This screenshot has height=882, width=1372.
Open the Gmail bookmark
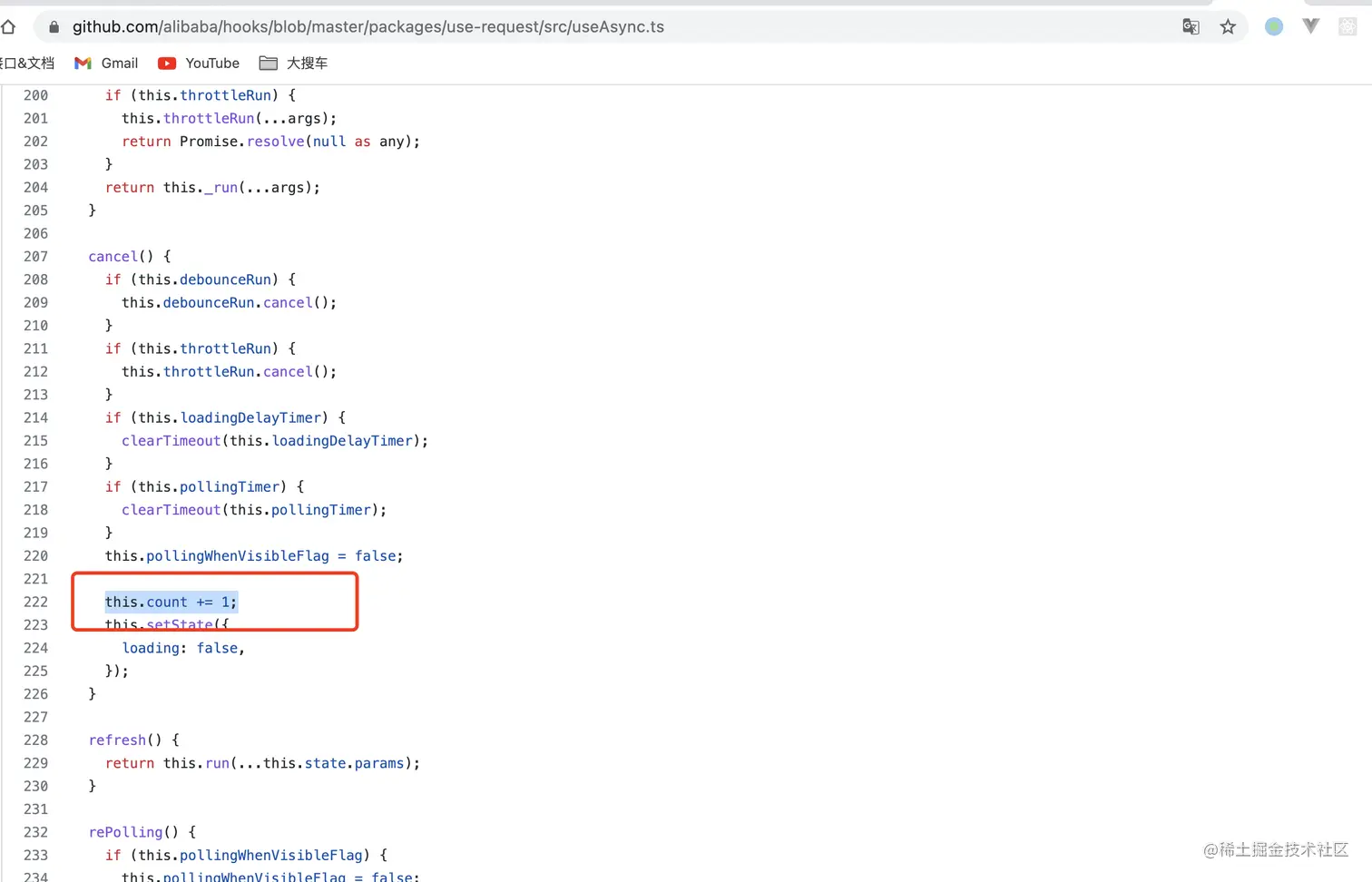106,63
